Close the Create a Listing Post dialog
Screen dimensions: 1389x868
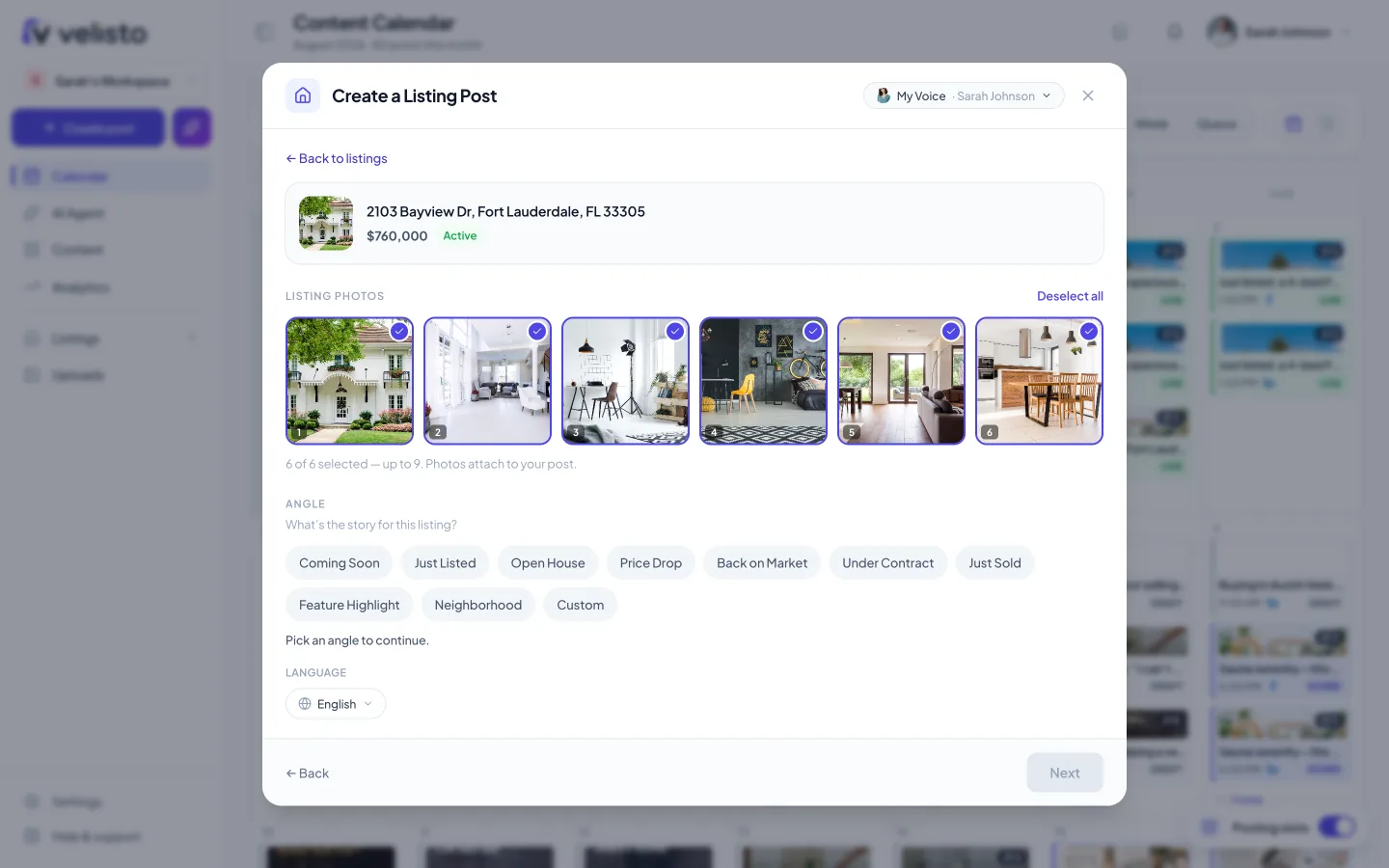pos(1088,95)
